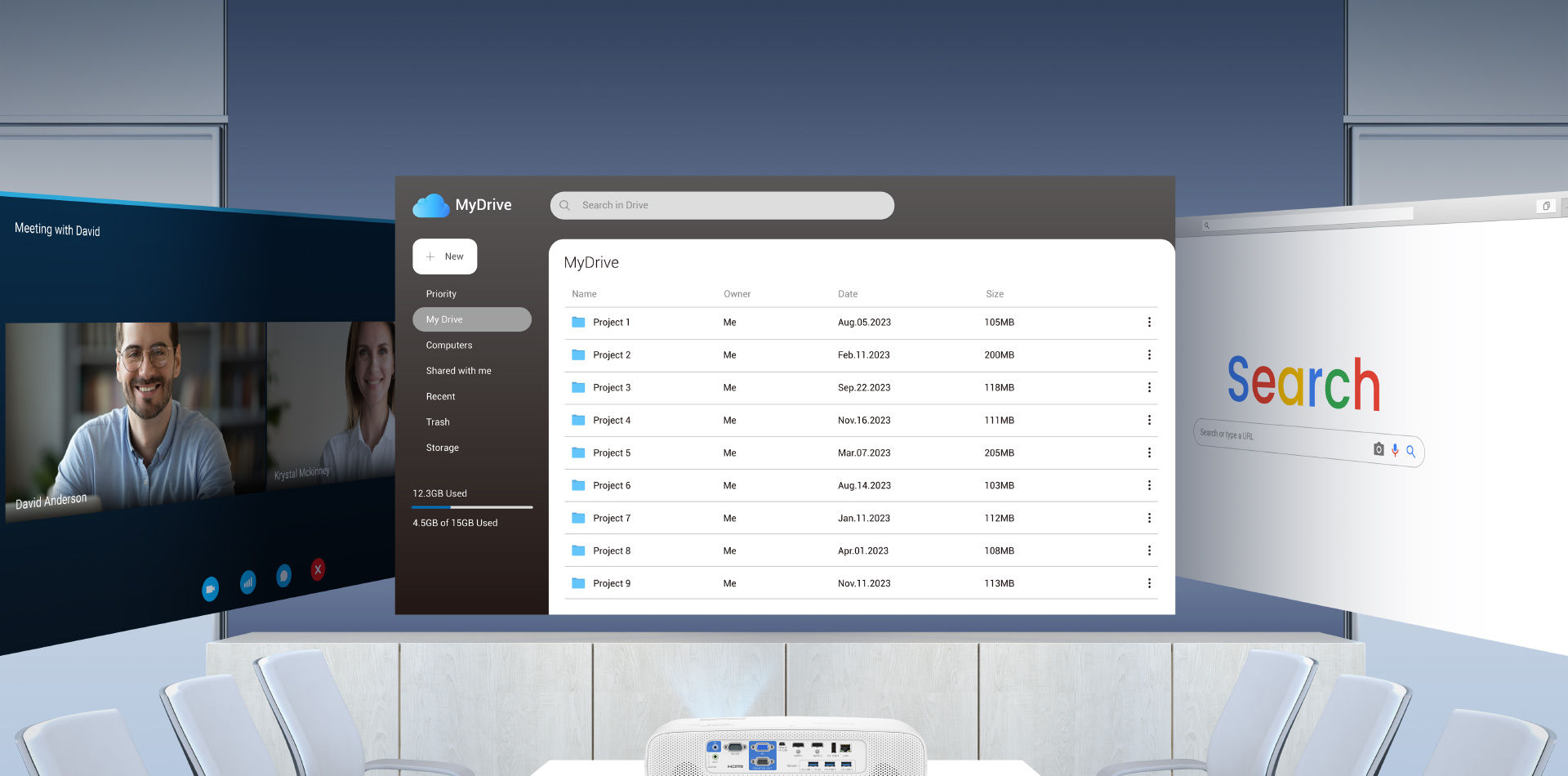Click the Project 3 folder icon
This screenshot has height=776, width=1568.
pos(577,387)
